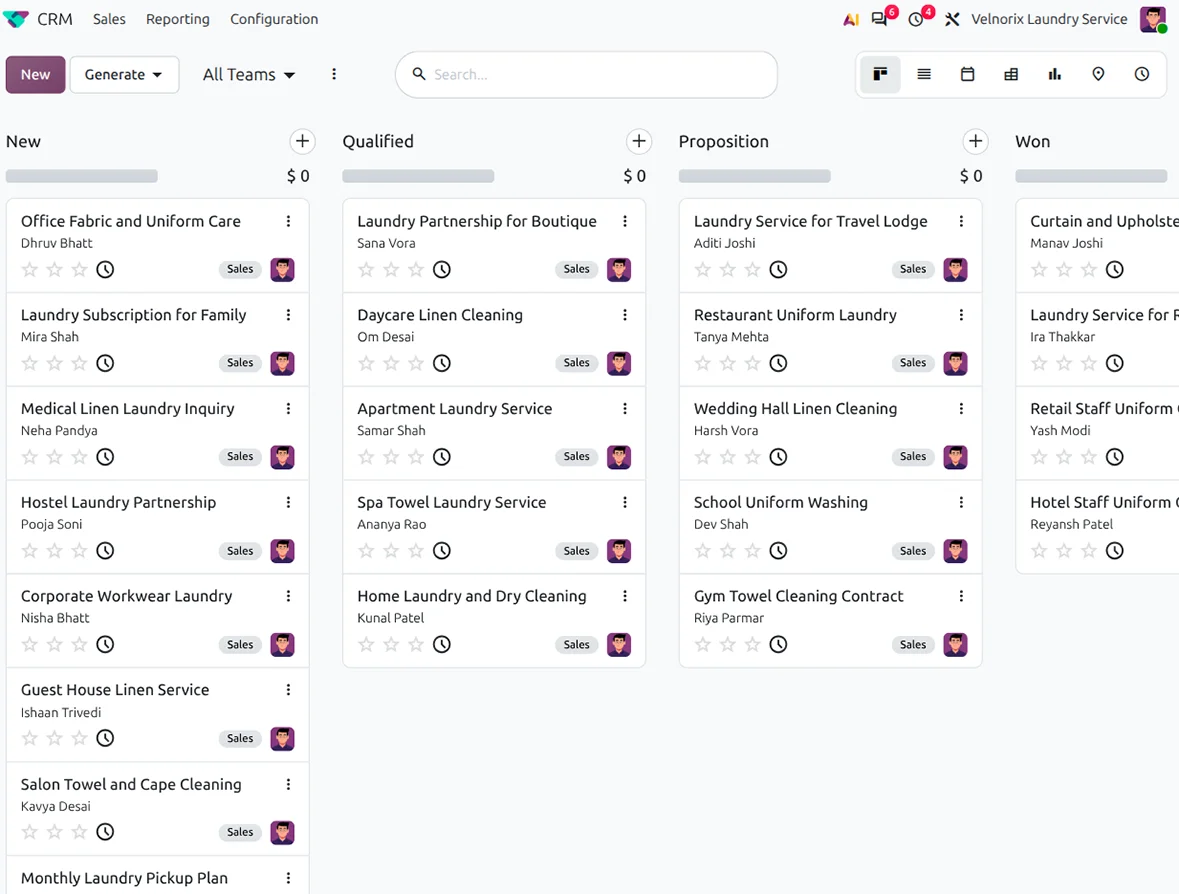Open the activity clock on Hostel Laundry Partnership

105,551
